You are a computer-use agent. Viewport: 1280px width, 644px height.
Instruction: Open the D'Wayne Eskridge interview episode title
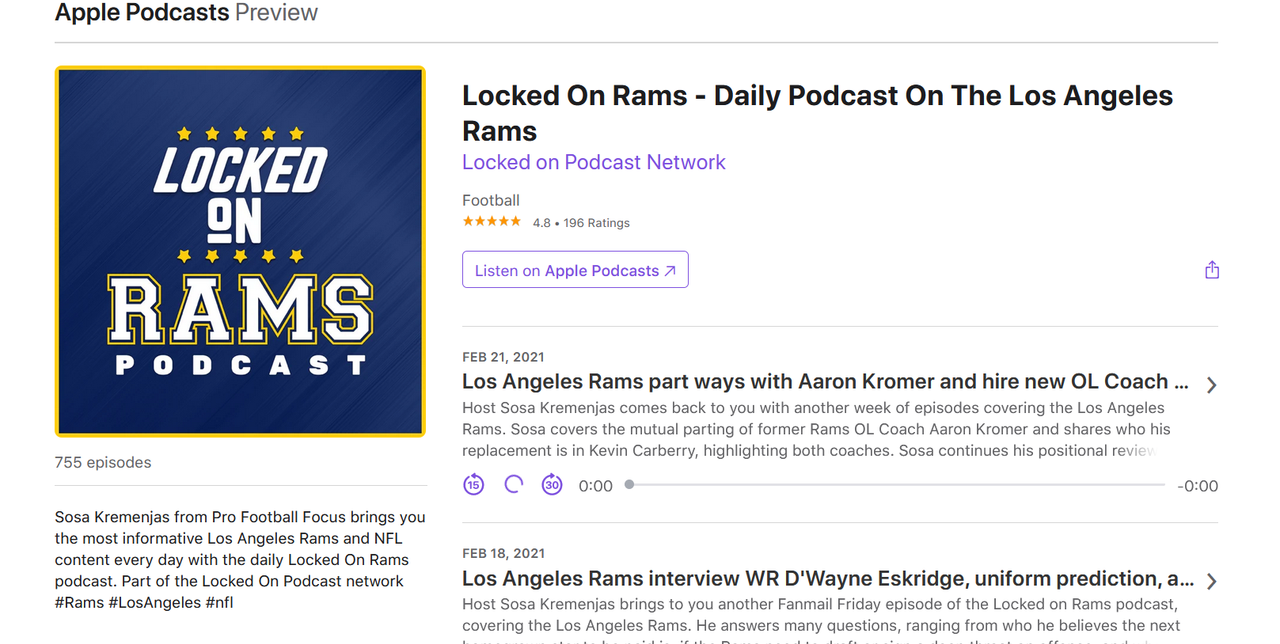pyautogui.click(x=828, y=578)
